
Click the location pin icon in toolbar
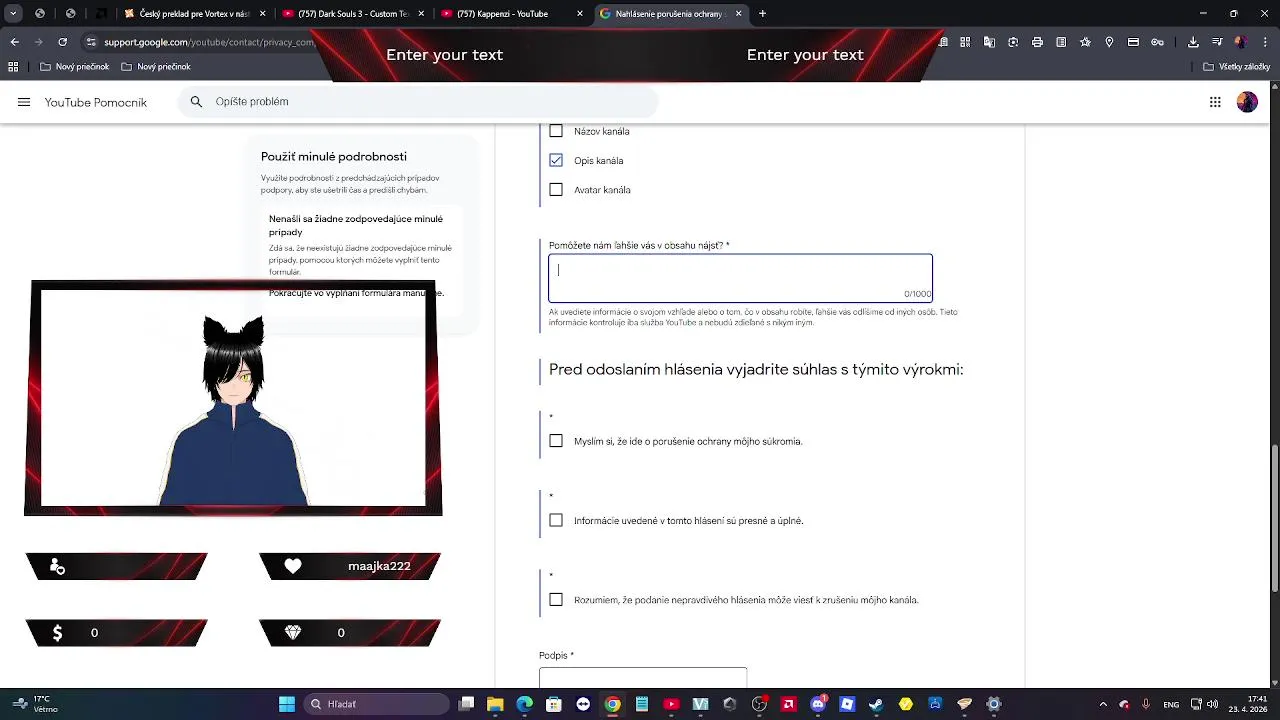pos(1109,42)
